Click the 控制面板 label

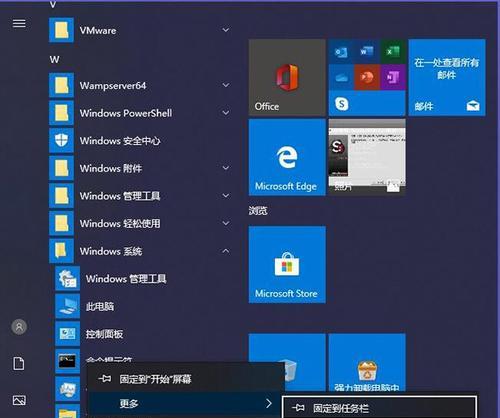pos(105,334)
